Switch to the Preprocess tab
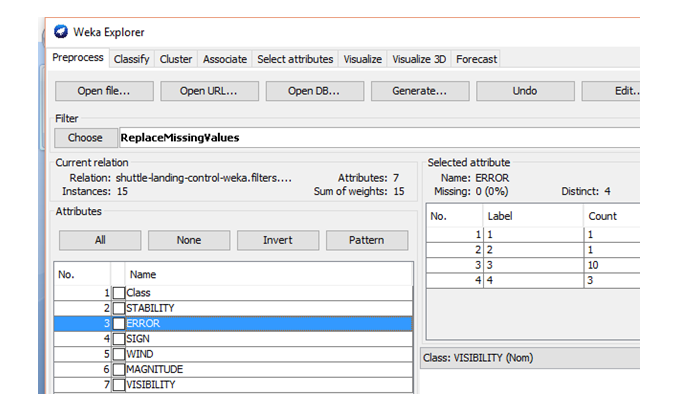This screenshot has height=400, width=696. click(78, 58)
